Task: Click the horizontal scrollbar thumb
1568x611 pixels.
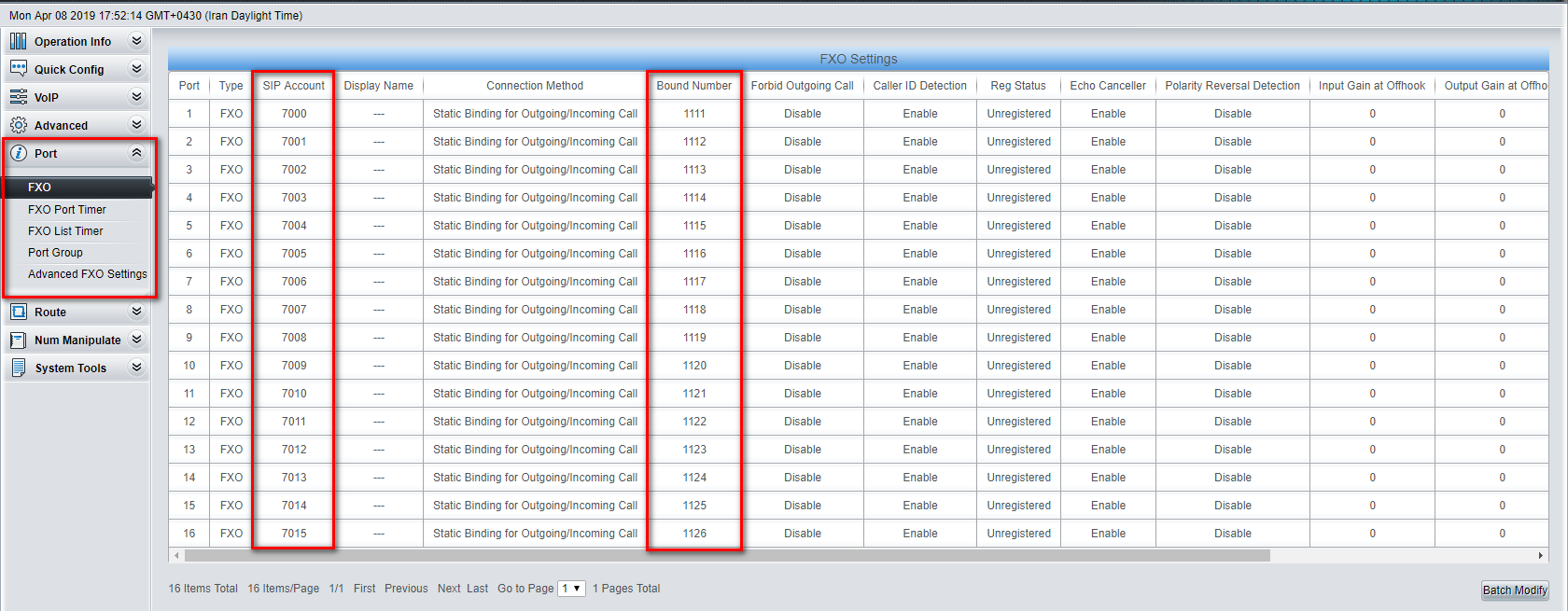Action: pos(727,555)
